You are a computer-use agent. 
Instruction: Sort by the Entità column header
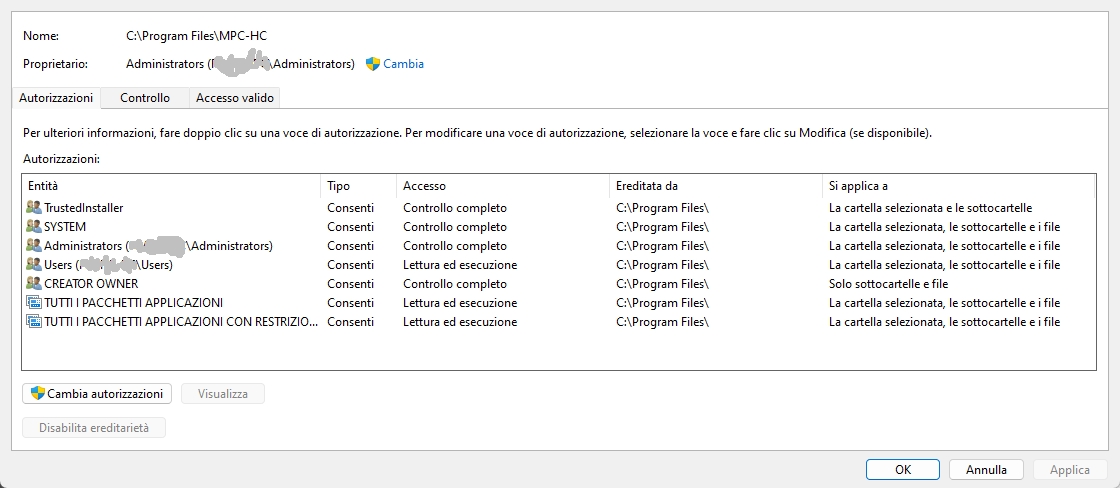click(171, 186)
